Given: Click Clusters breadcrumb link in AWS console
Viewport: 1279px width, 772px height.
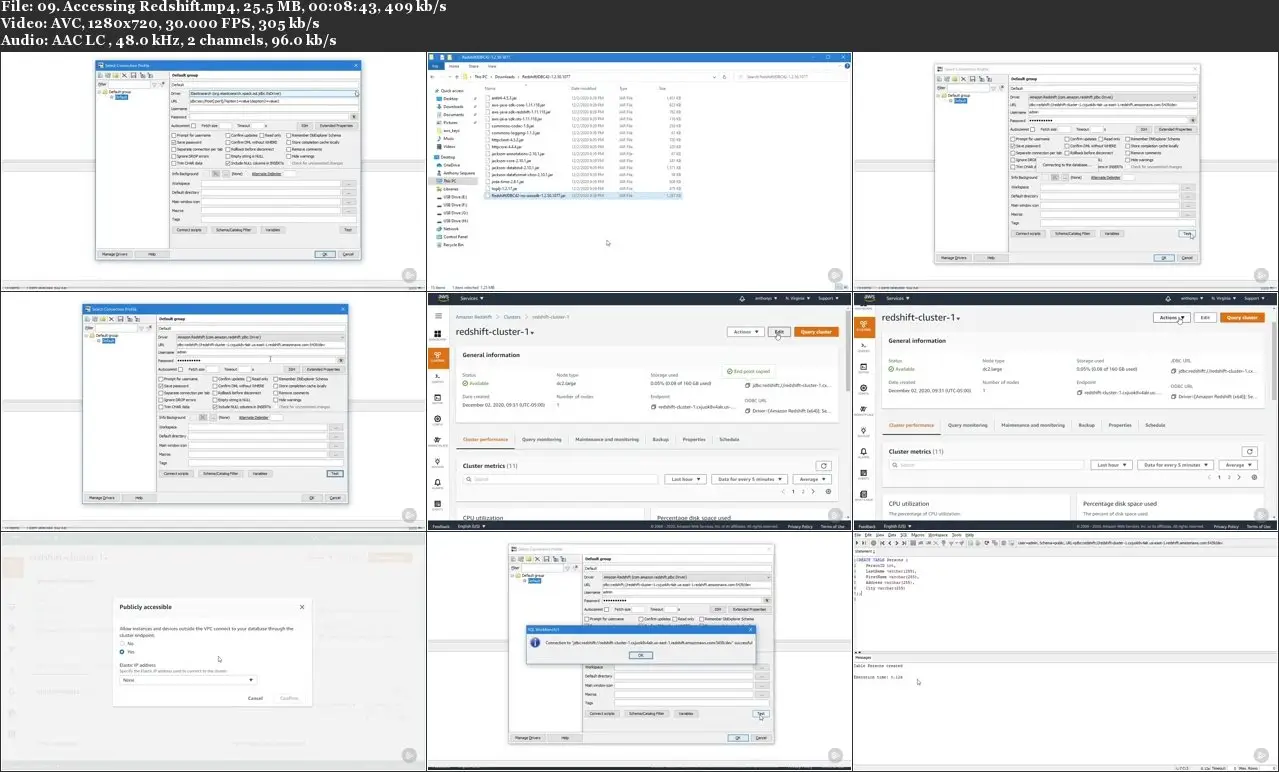Looking at the screenshot, I should (x=512, y=317).
